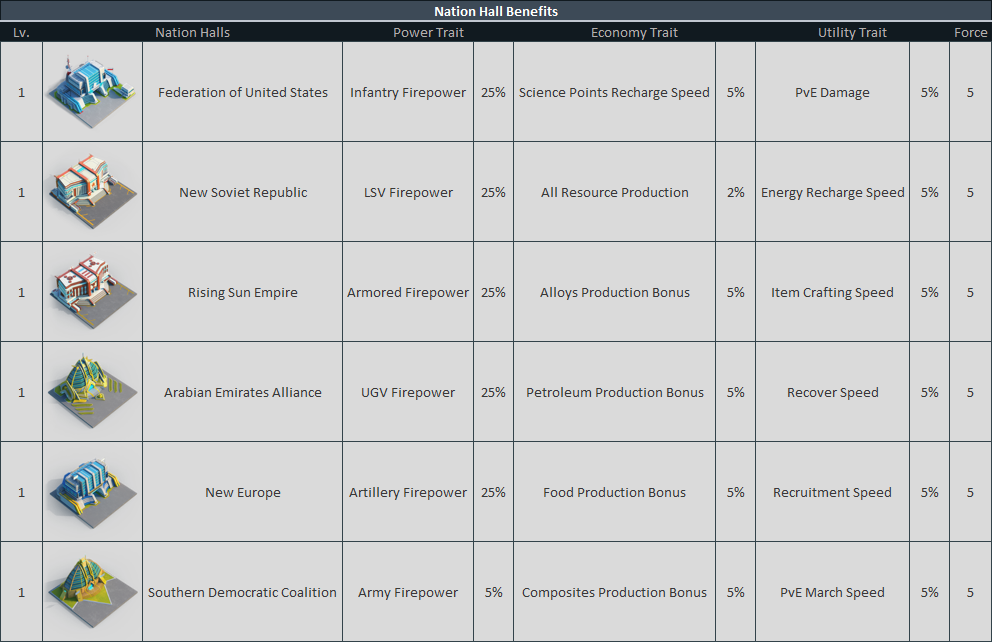Click the Item Crafting Speed cell
Image resolution: width=992 pixels, height=642 pixels.
tap(833, 292)
